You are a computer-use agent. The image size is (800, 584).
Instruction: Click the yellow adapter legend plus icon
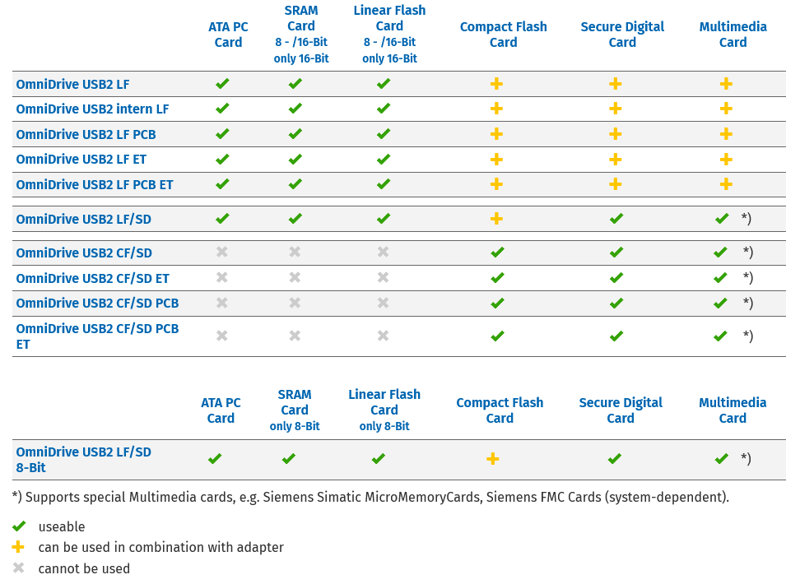(x=18, y=547)
